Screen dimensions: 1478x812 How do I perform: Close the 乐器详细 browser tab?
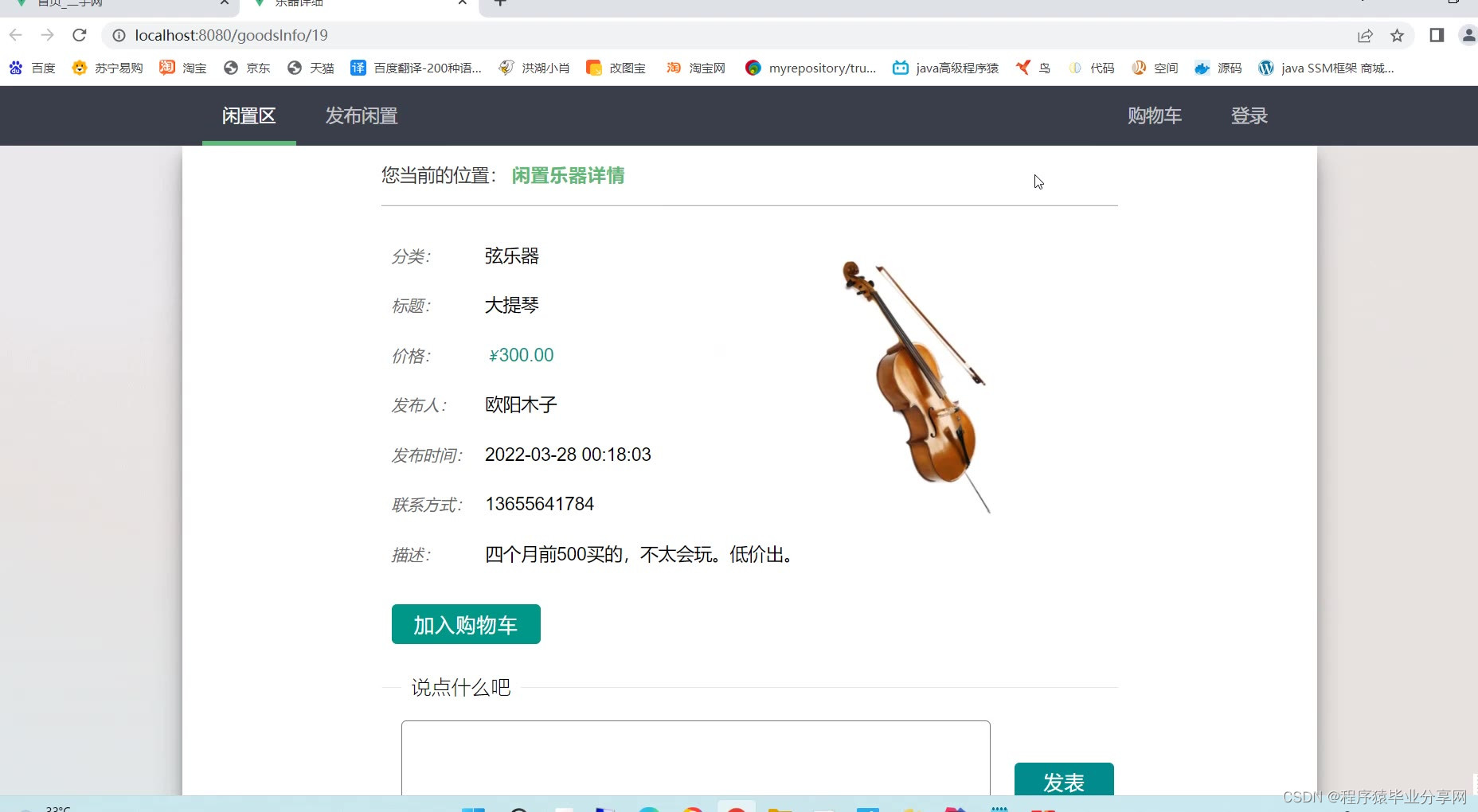click(463, 3)
